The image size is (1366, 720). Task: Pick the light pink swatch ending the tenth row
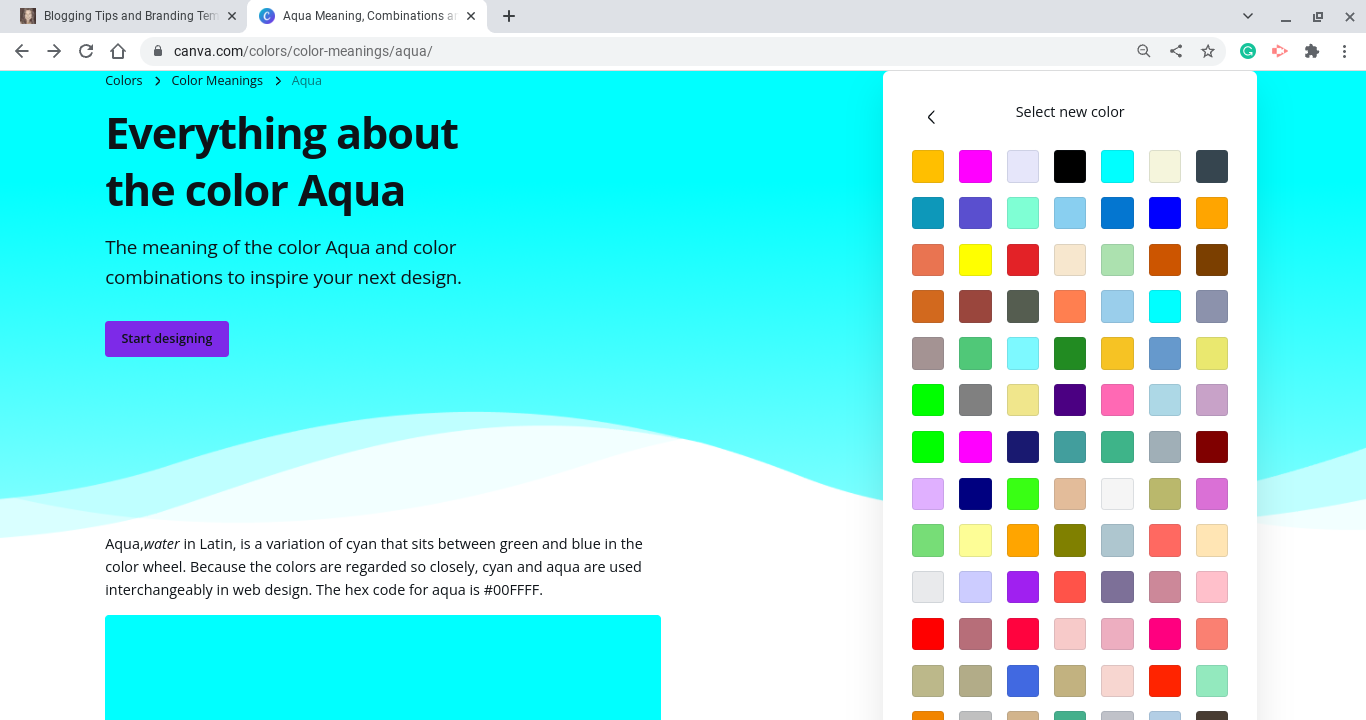point(1212,587)
